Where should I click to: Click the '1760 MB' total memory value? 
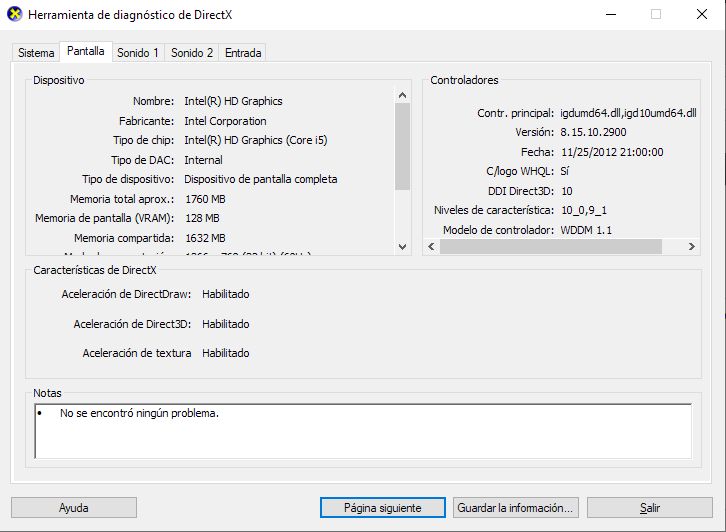pos(205,199)
